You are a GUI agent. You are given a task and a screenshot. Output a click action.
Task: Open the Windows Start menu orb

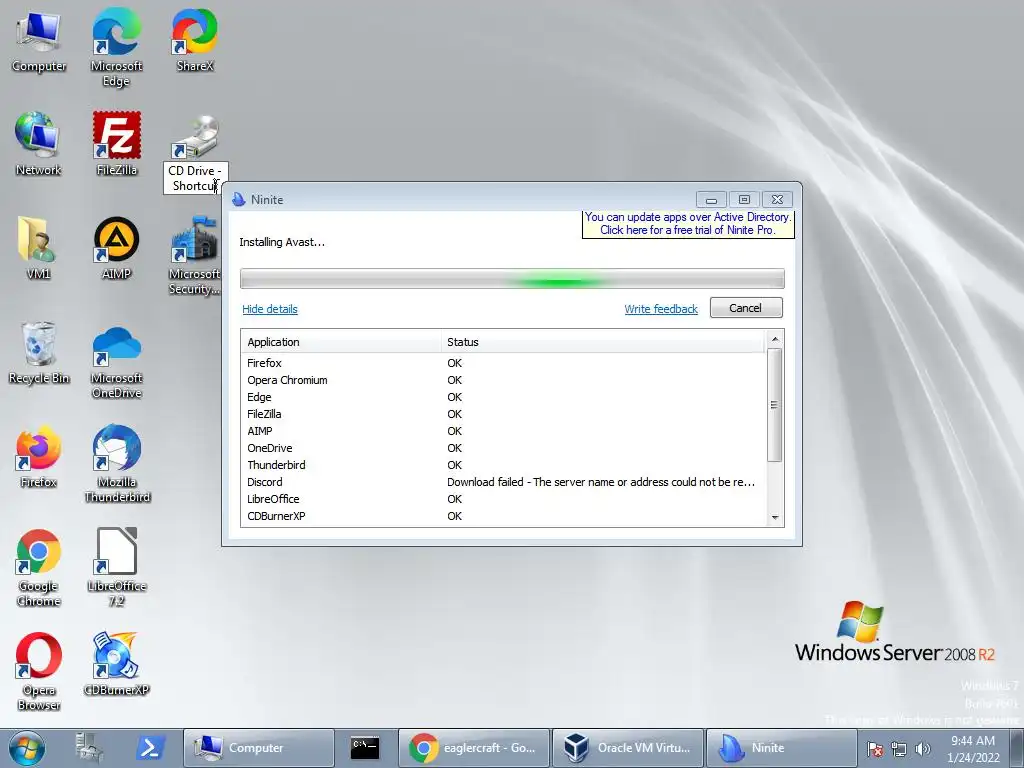tap(26, 748)
